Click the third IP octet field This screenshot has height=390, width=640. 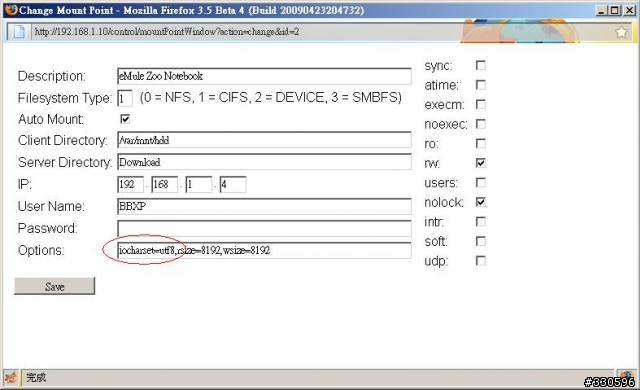[199, 184]
